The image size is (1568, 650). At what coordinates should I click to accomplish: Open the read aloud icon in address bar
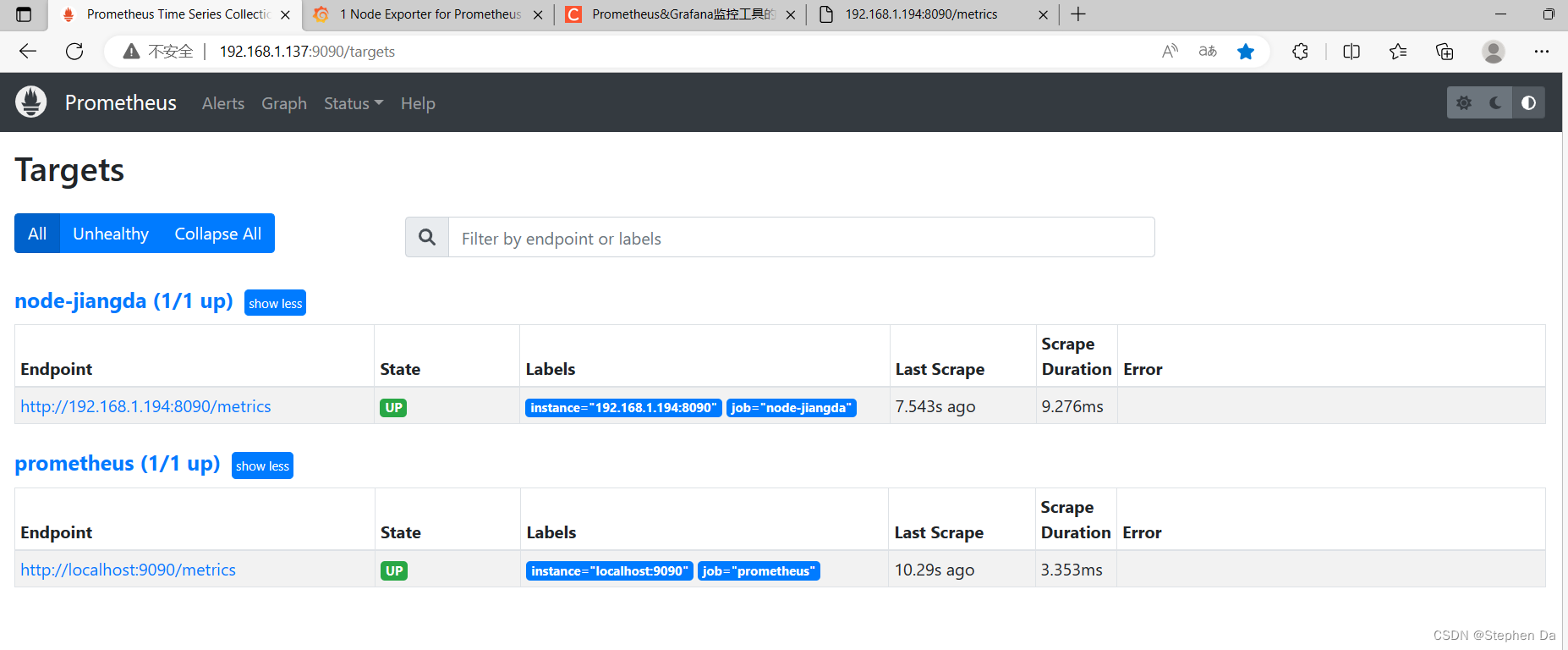[1170, 52]
